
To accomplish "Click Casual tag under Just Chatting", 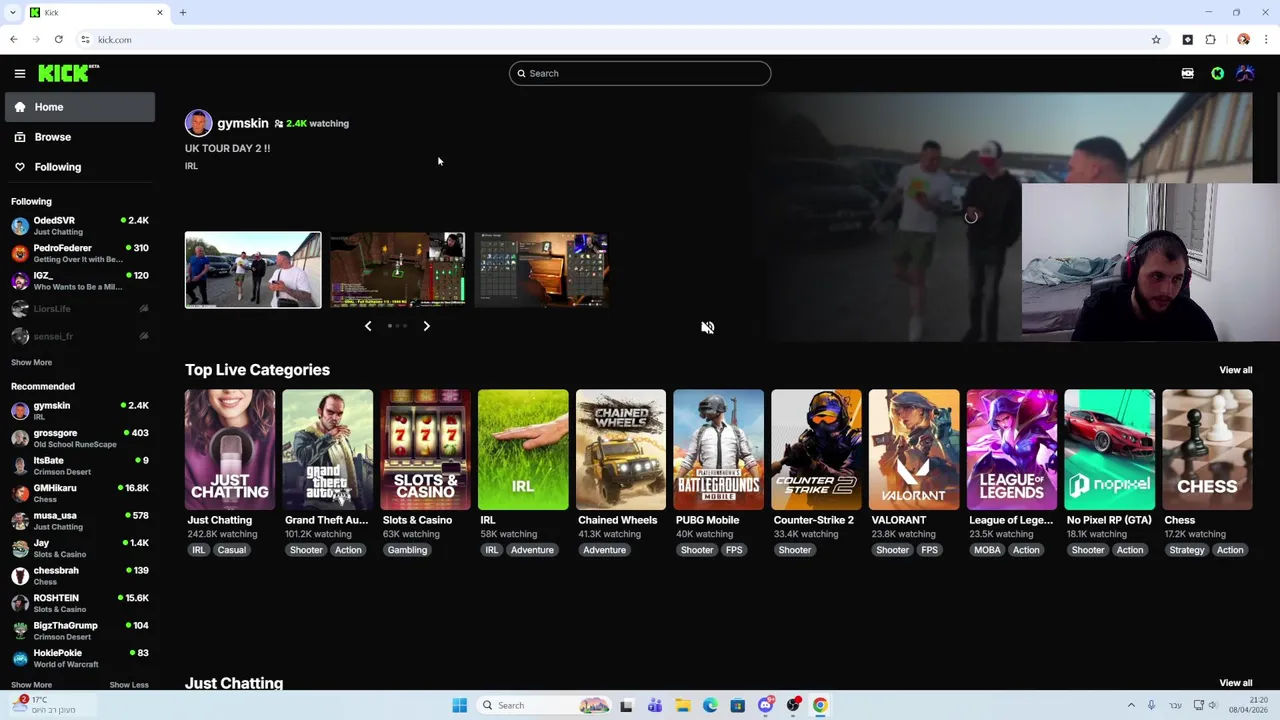I will click(231, 550).
